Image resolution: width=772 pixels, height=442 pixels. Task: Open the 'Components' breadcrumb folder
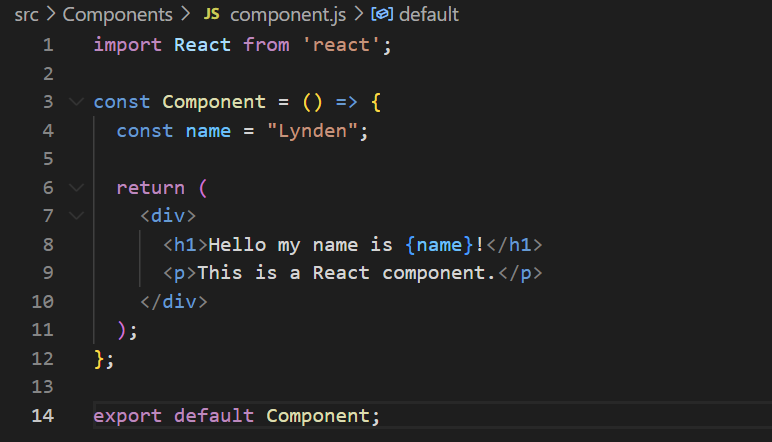point(117,15)
